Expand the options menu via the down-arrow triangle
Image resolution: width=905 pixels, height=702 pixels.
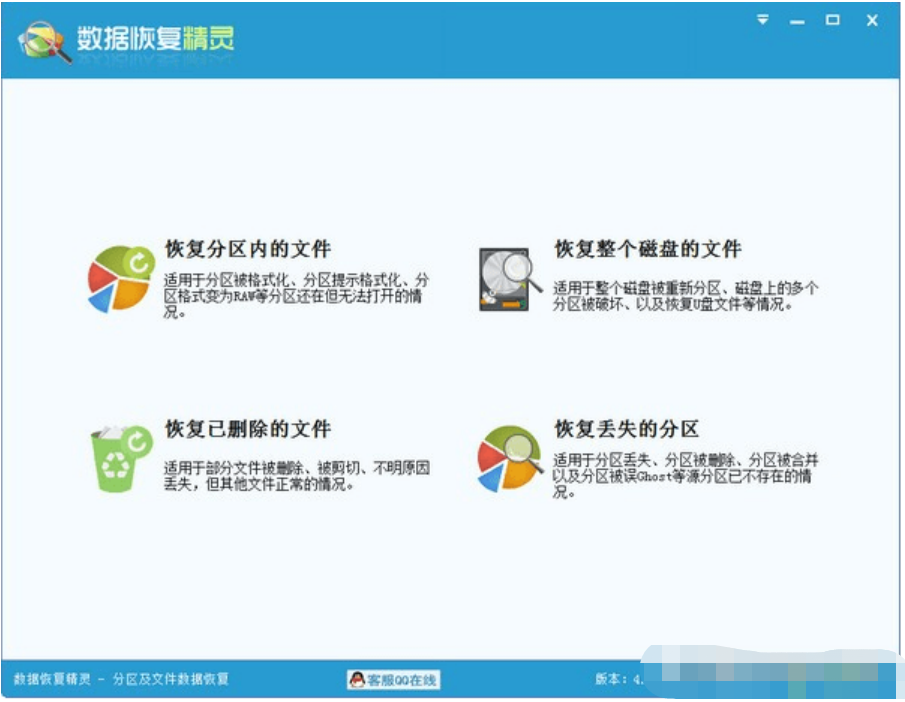click(x=764, y=19)
